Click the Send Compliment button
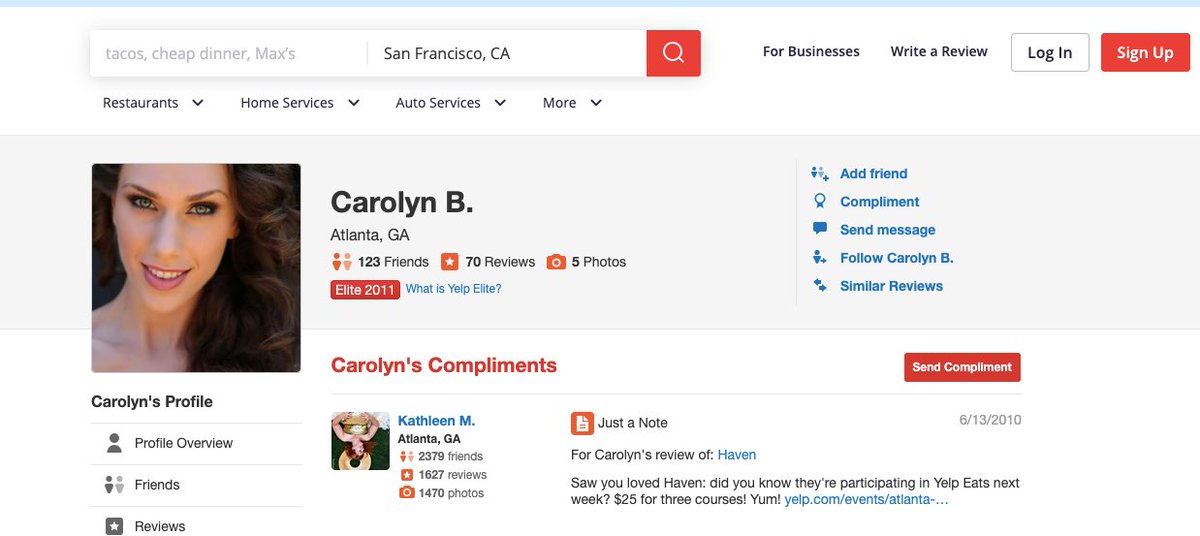 click(x=962, y=367)
